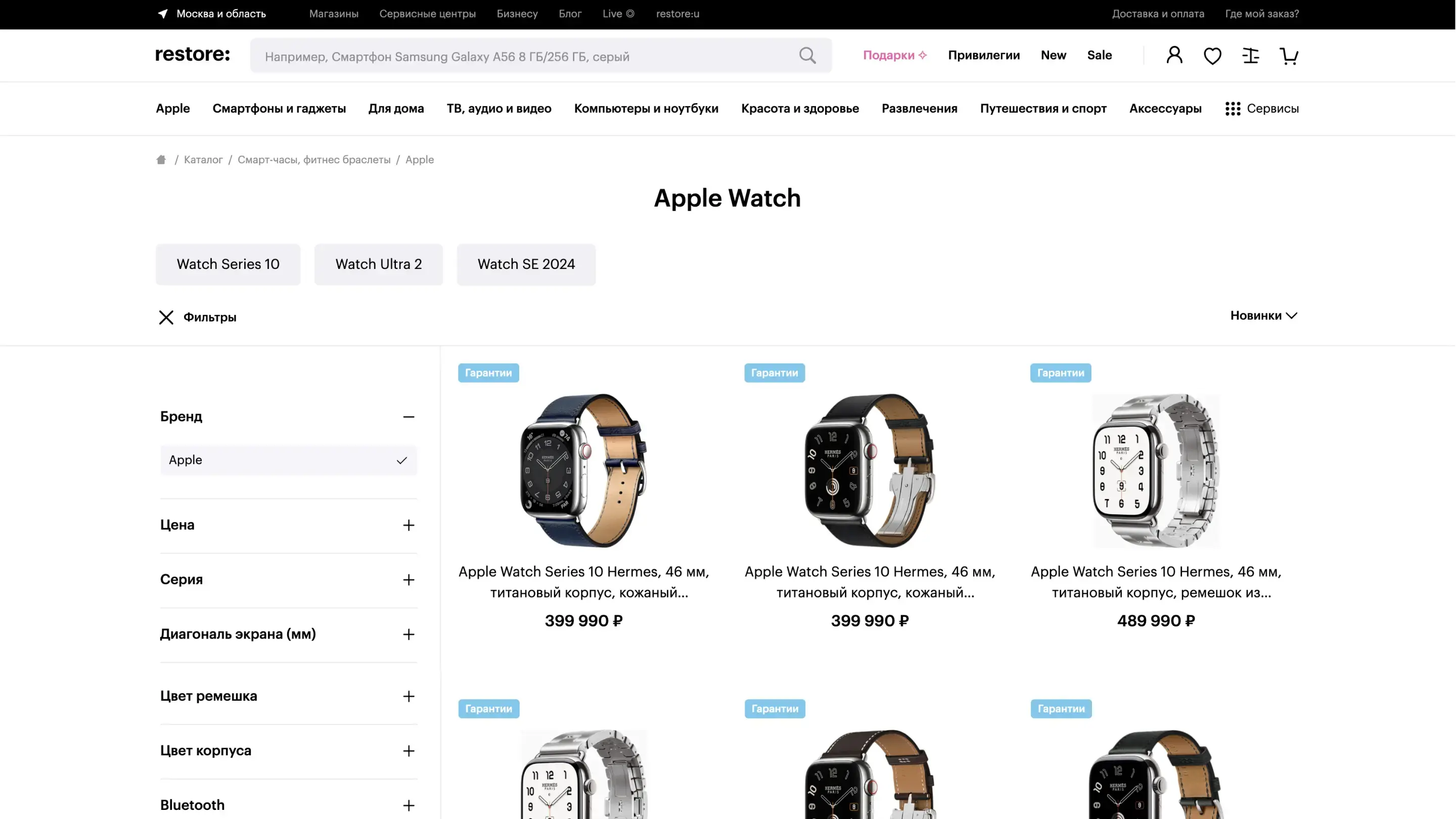
Task: Select the Watch Ultra 2 button
Action: coord(379,264)
